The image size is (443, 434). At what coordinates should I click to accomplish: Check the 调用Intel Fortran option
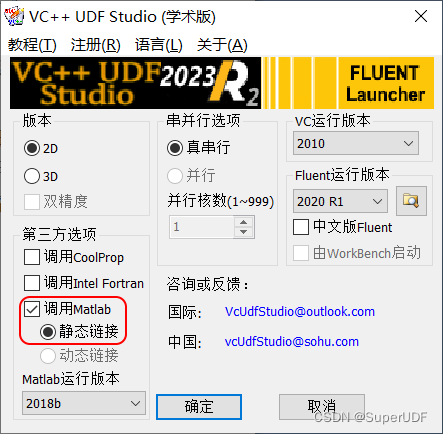click(32, 283)
